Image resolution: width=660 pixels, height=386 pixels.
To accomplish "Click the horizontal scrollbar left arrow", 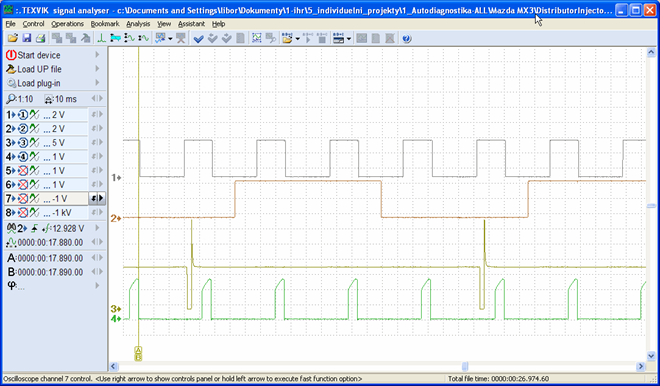I will tap(113, 366).
